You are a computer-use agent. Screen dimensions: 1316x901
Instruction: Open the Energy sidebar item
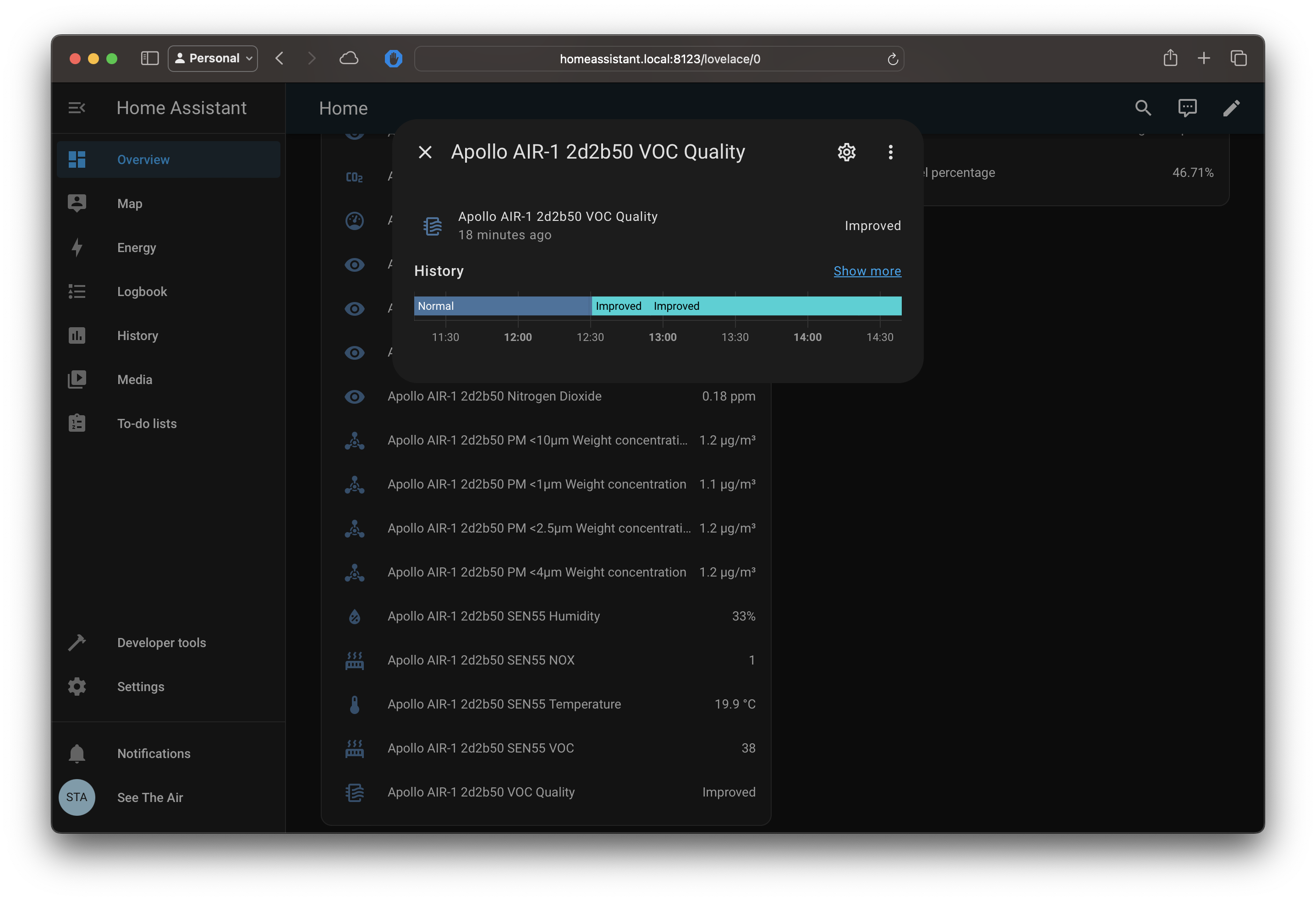pyautogui.click(x=137, y=247)
